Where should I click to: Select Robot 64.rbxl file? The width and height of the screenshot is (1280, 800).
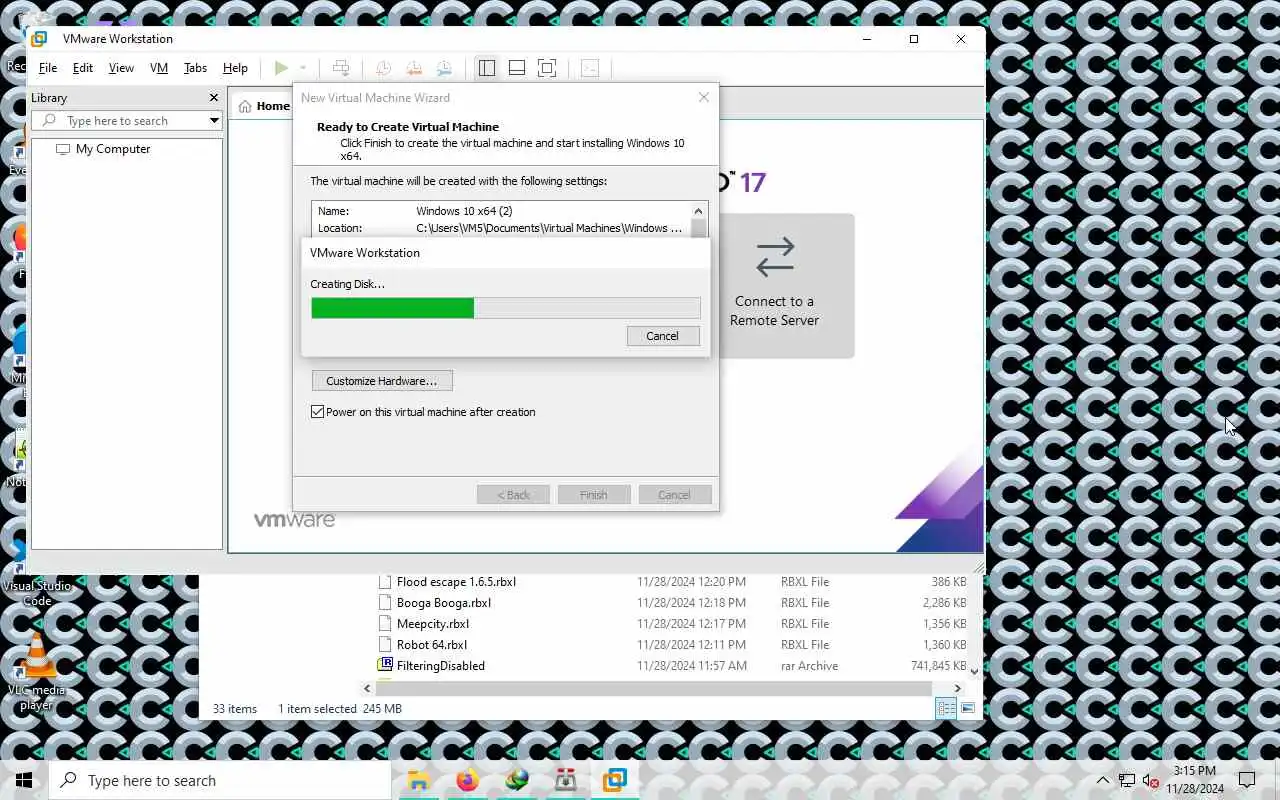pos(431,645)
